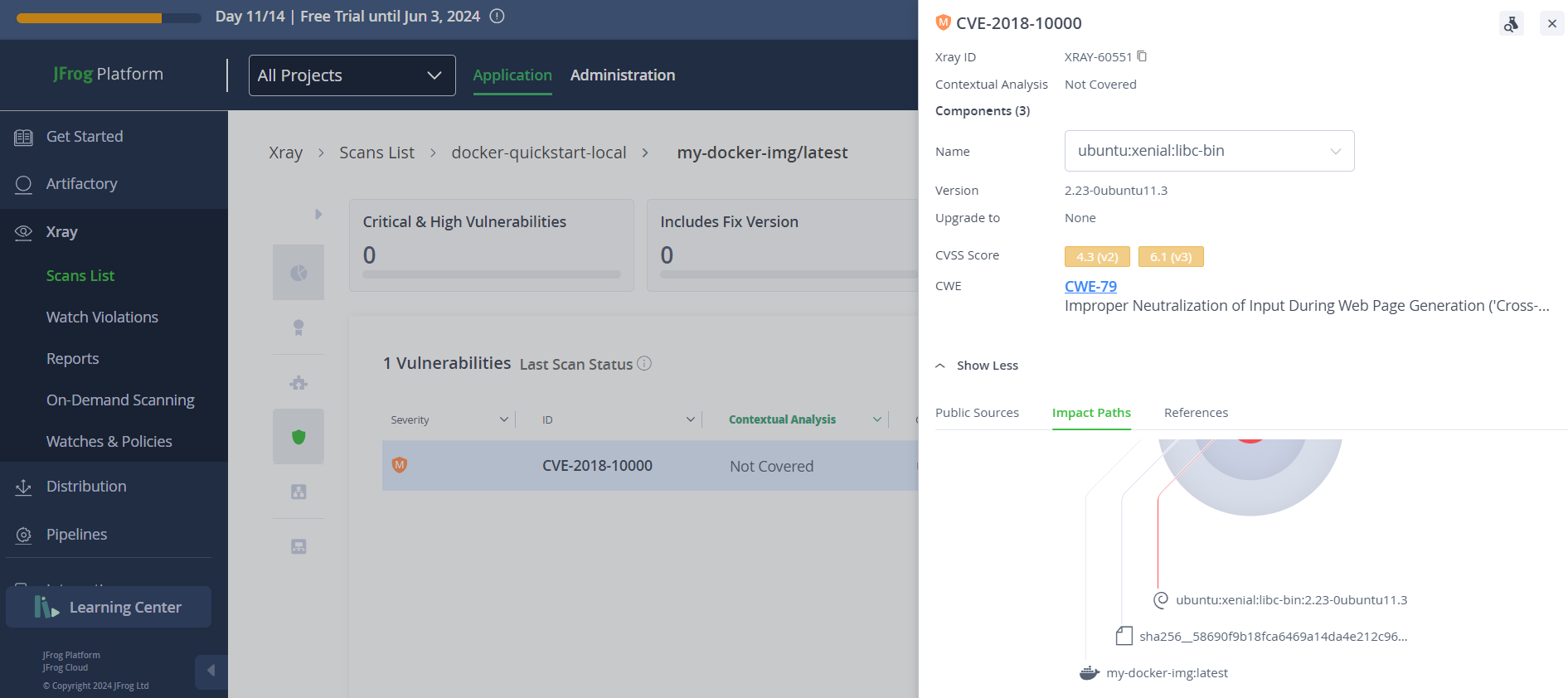Select the license ribbon icon tab
This screenshot has height=698, width=1568.
pyautogui.click(x=299, y=327)
